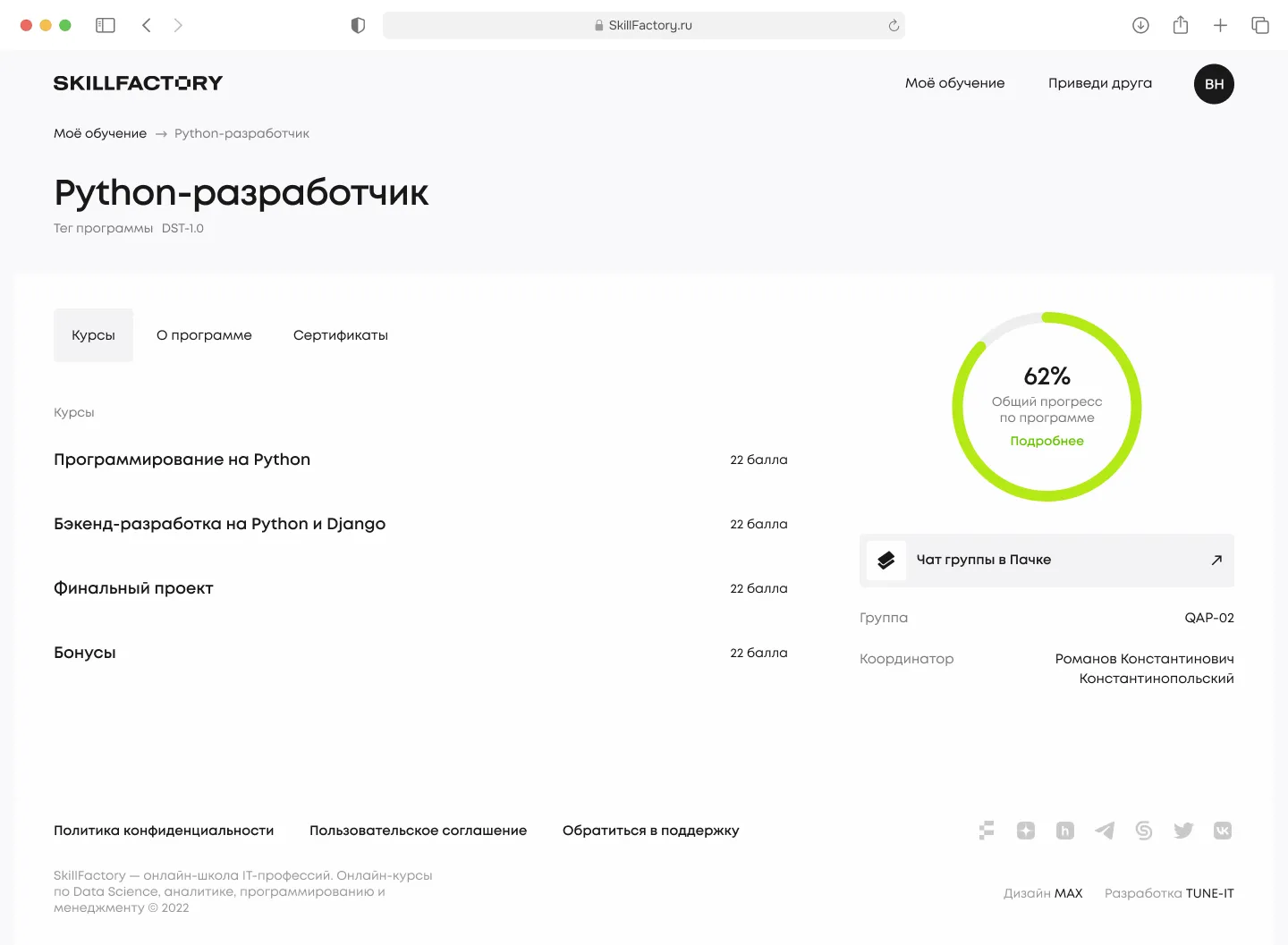1288x945 pixels.
Task: Switch to the О программе tab
Action: coord(204,335)
